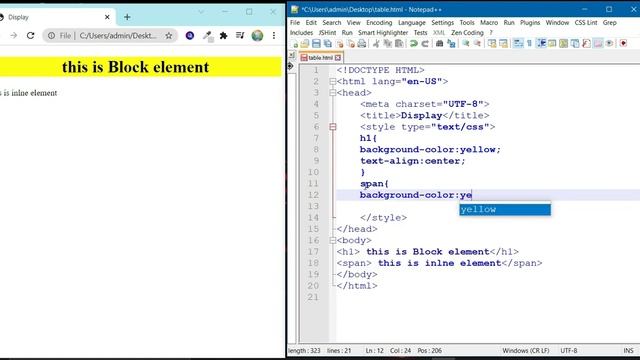This screenshot has height=360, width=640.
Task: Click the color picker eyedropper extension icon
Action: pyautogui.click(x=208, y=36)
